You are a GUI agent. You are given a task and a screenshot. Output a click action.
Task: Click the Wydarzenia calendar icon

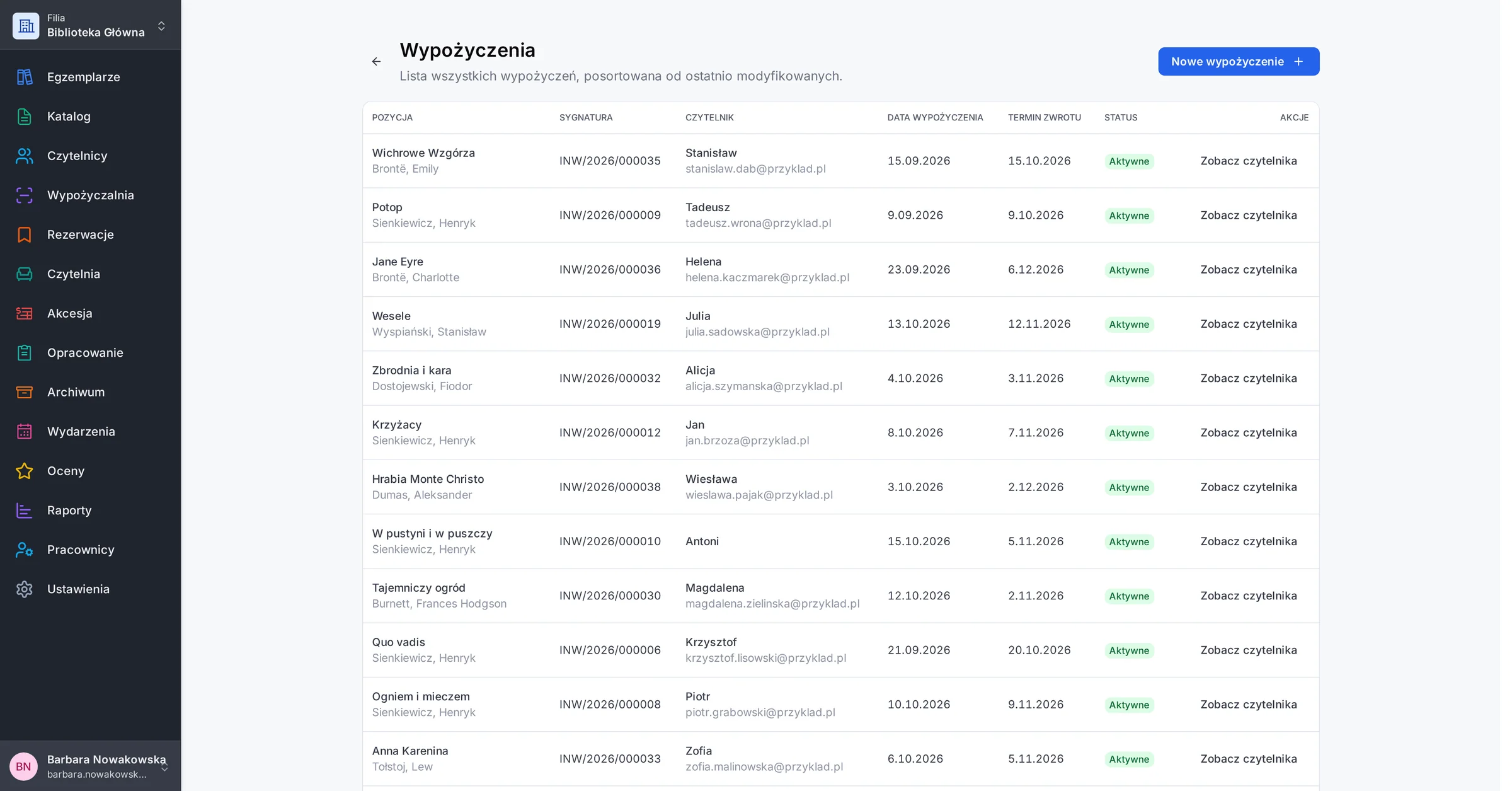(24, 432)
